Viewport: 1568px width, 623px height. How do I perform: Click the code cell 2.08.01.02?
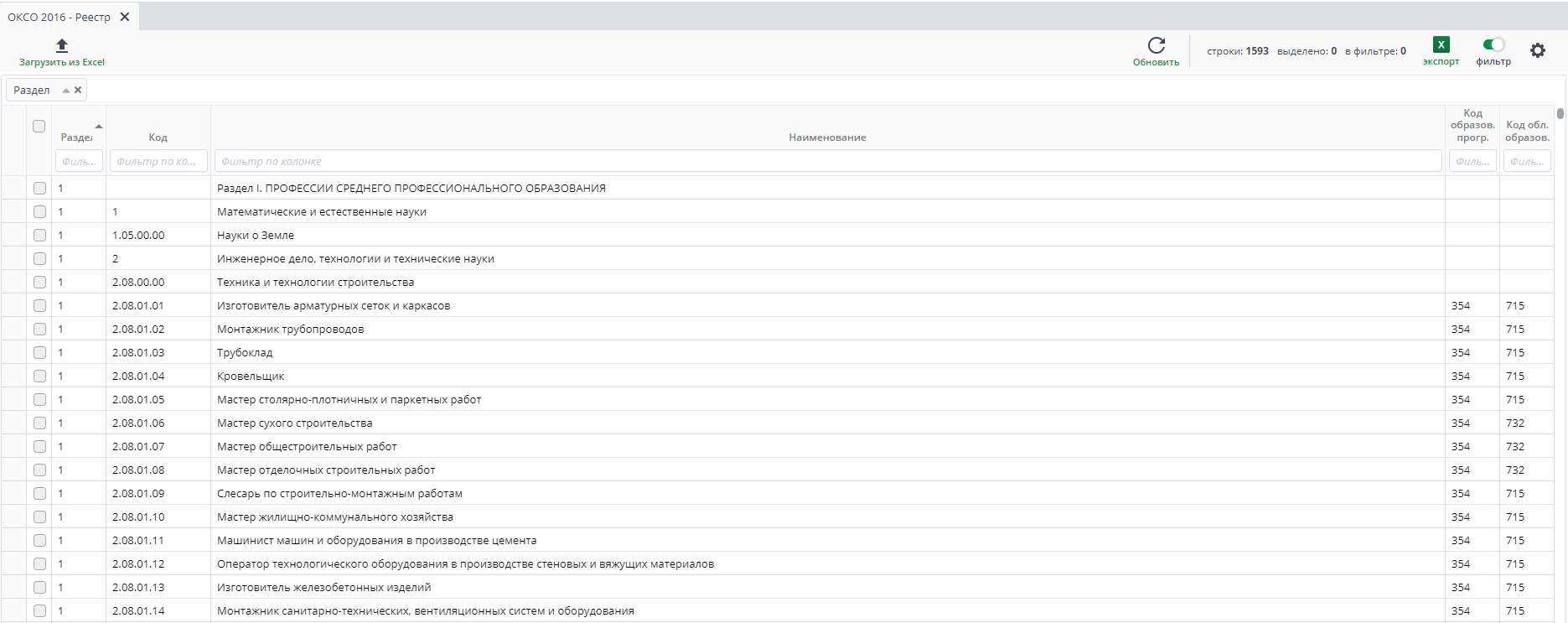point(138,329)
